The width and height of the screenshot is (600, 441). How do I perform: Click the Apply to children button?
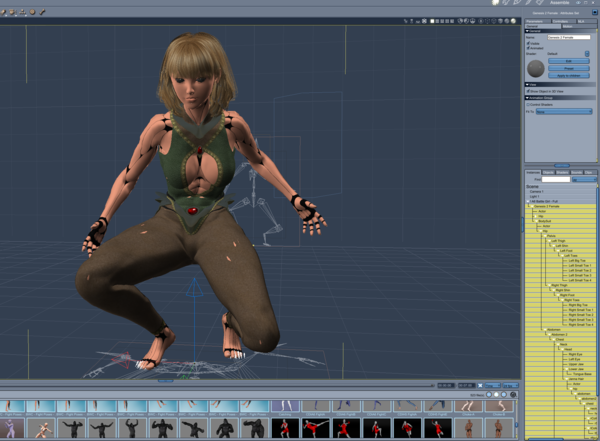pos(569,75)
